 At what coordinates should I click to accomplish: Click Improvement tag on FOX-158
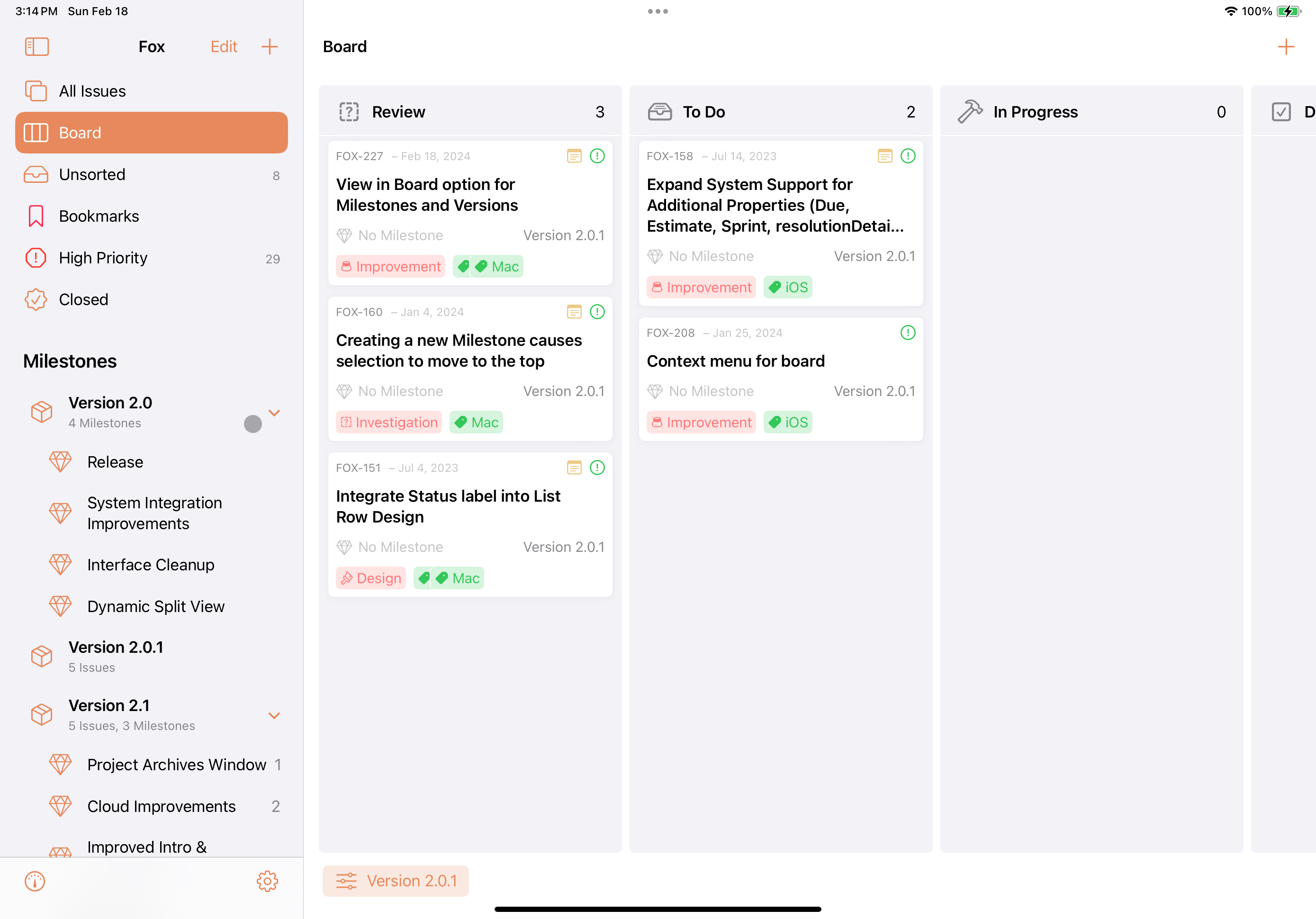click(701, 287)
